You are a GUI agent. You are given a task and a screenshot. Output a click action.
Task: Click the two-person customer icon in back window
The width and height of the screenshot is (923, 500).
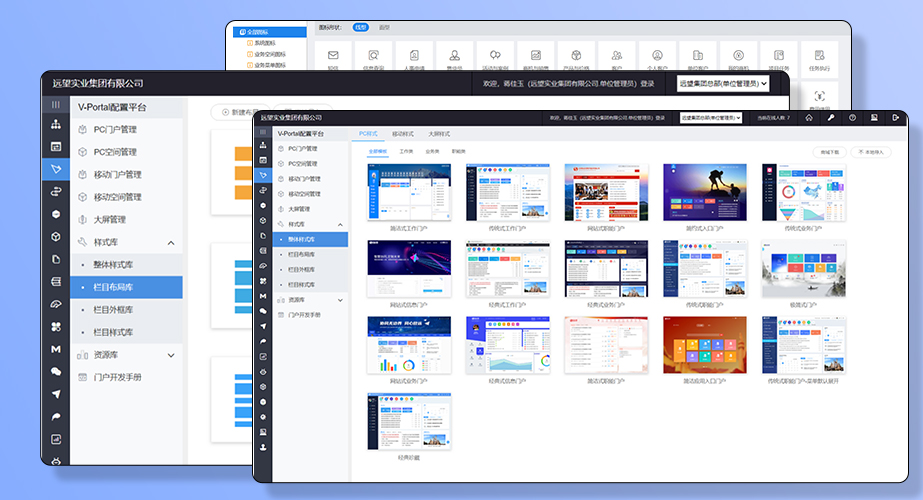(617, 55)
